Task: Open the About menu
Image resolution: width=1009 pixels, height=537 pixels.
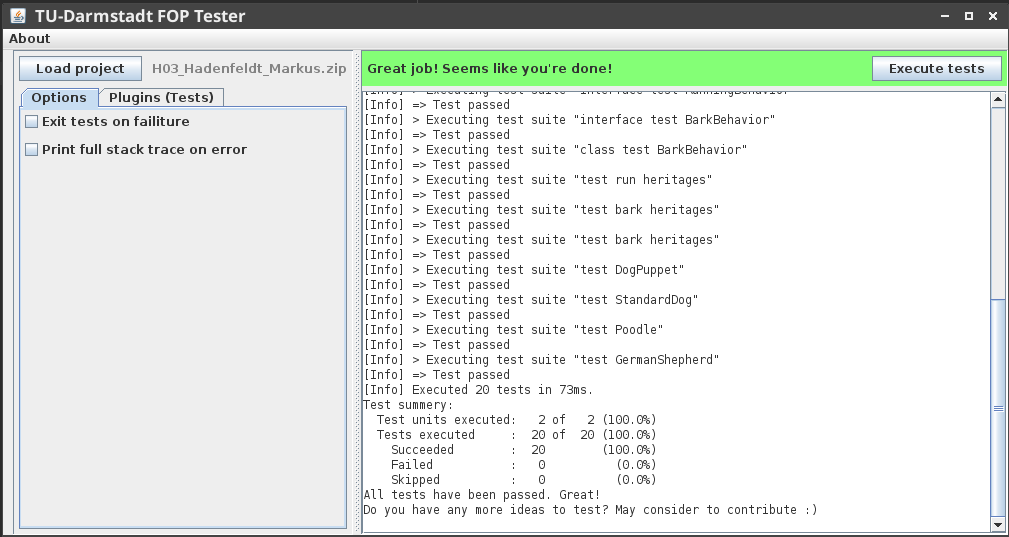Action: pos(30,39)
